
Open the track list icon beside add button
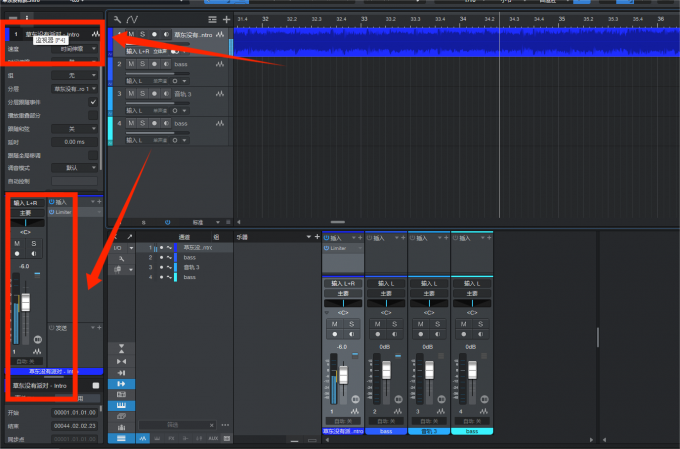212,19
